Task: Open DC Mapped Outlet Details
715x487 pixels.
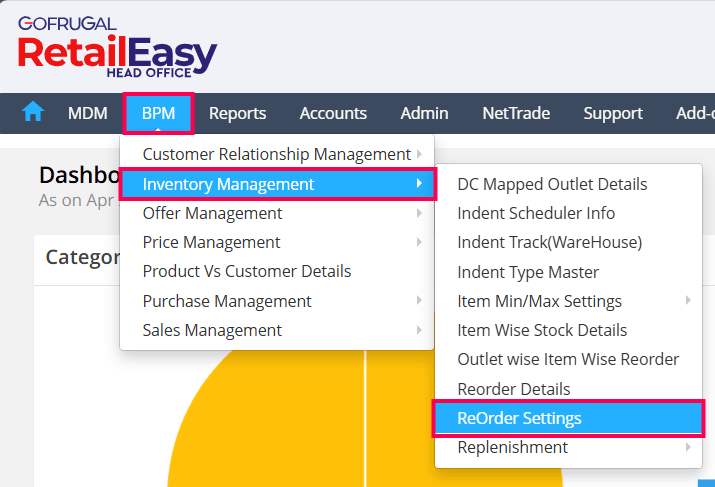Action: coord(569,184)
